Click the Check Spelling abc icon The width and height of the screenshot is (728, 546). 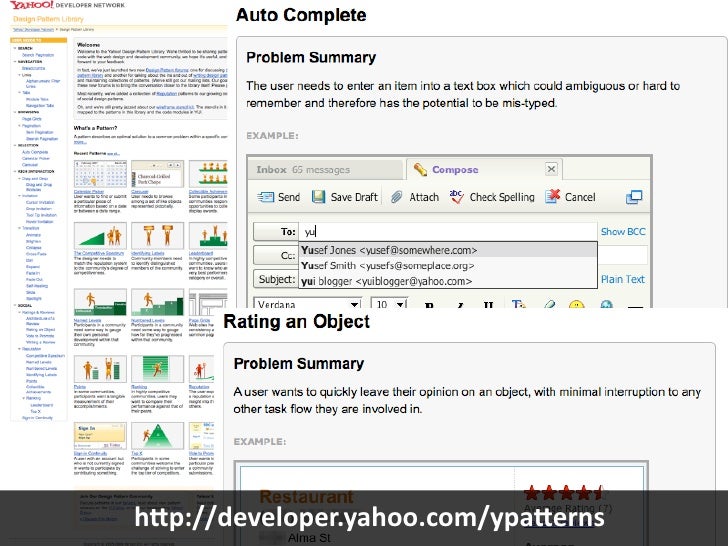click(456, 196)
